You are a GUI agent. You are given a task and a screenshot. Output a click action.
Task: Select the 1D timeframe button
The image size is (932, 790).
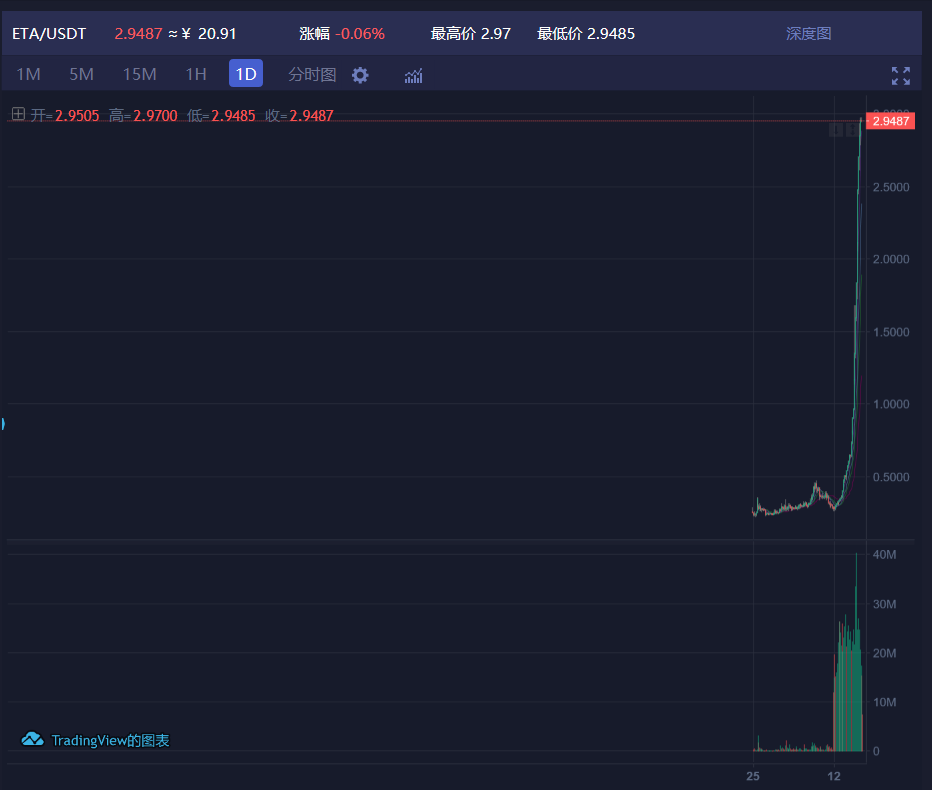click(x=246, y=73)
